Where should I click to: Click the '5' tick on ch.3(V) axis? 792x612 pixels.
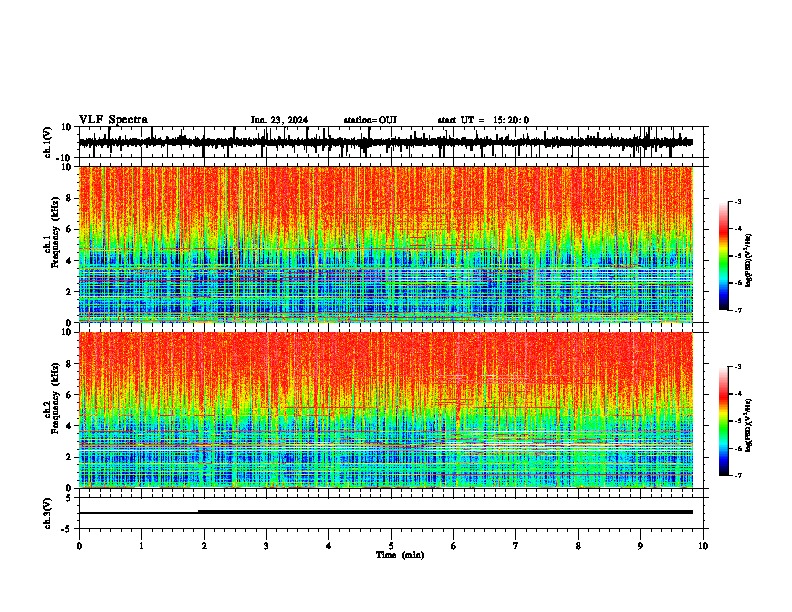[x=69, y=498]
